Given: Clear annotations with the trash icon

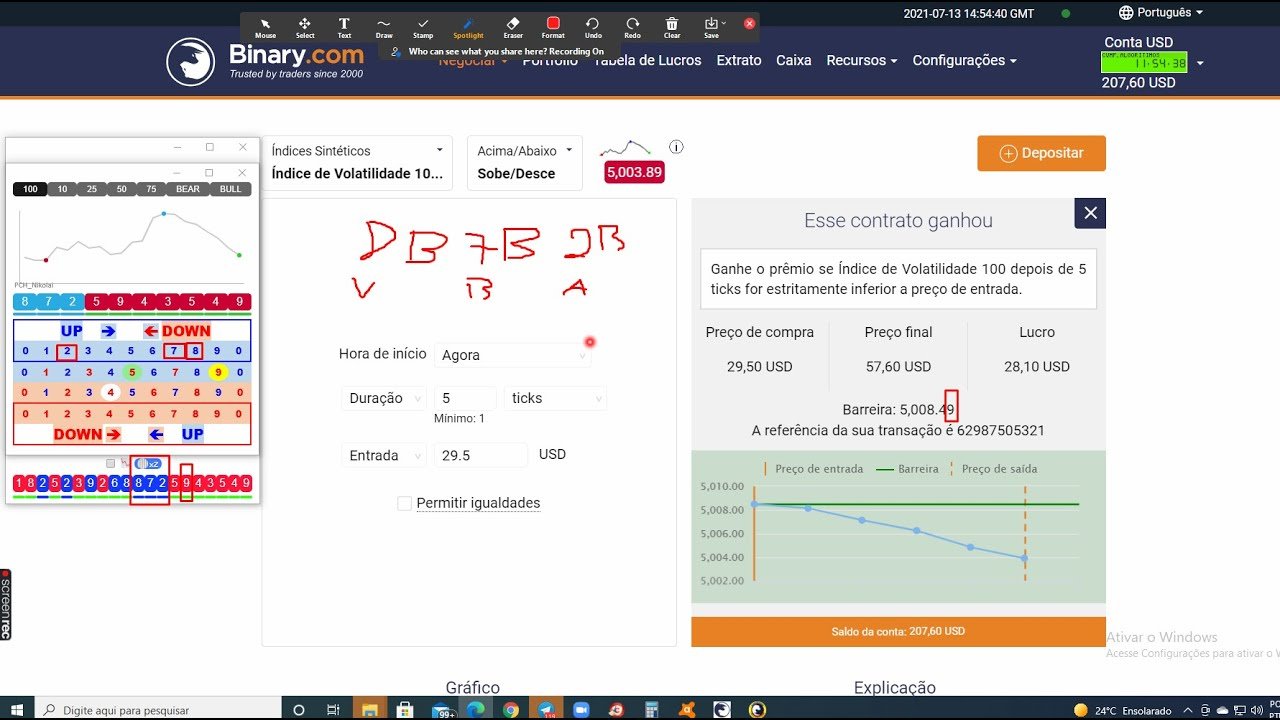Looking at the screenshot, I should (672, 27).
